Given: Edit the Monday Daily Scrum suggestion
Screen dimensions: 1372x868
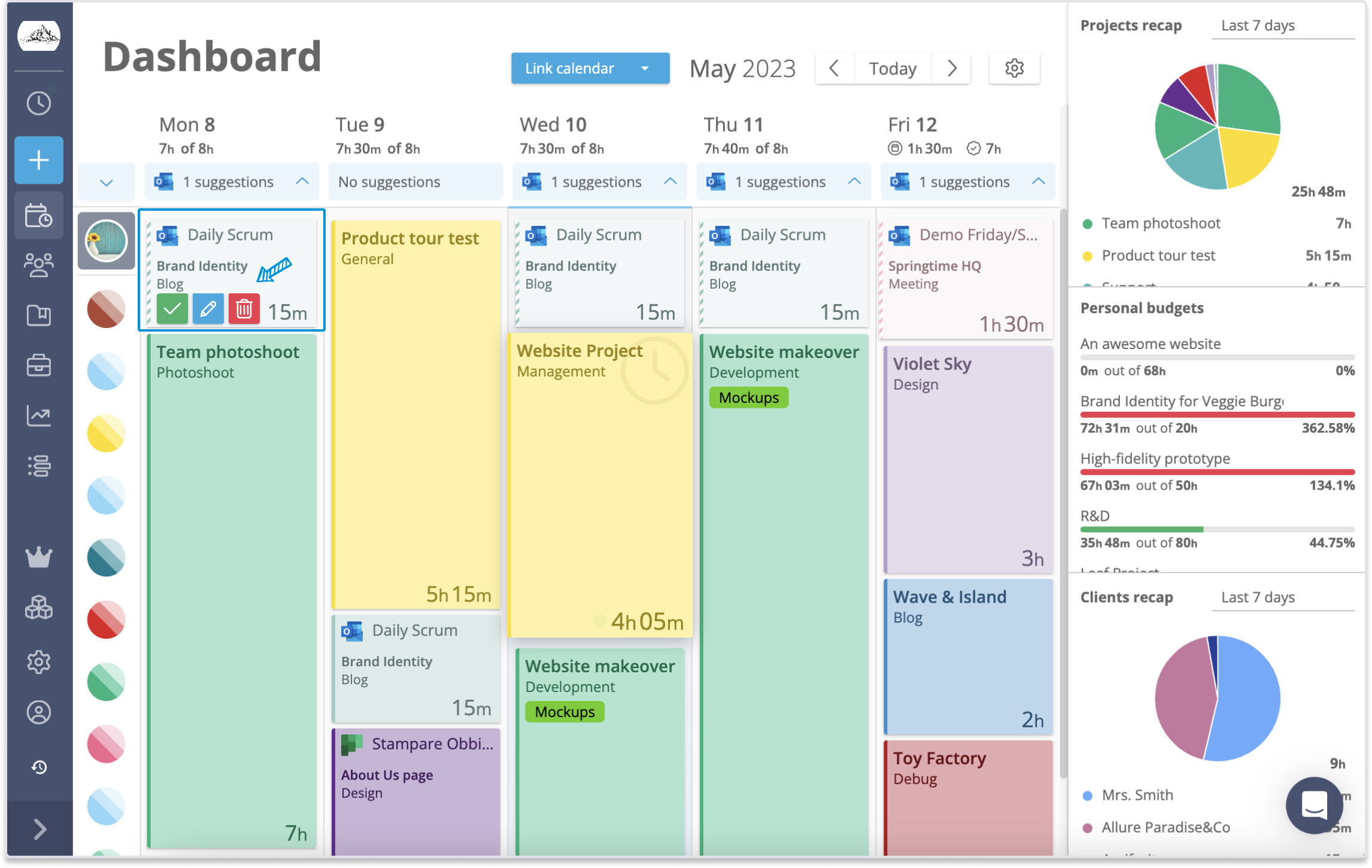Looking at the screenshot, I should click(208, 309).
